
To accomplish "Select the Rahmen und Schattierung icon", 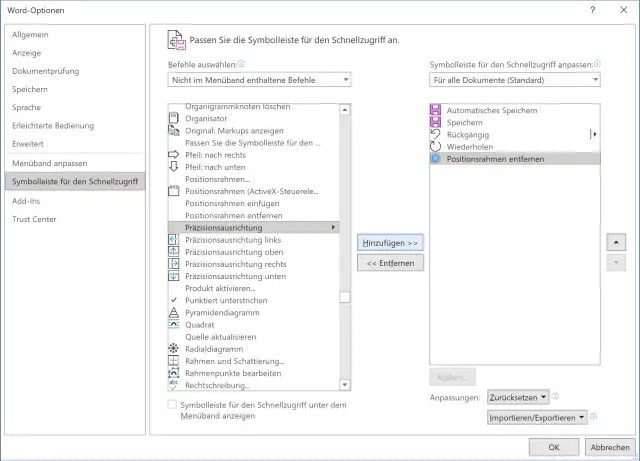I will pyautogui.click(x=174, y=360).
